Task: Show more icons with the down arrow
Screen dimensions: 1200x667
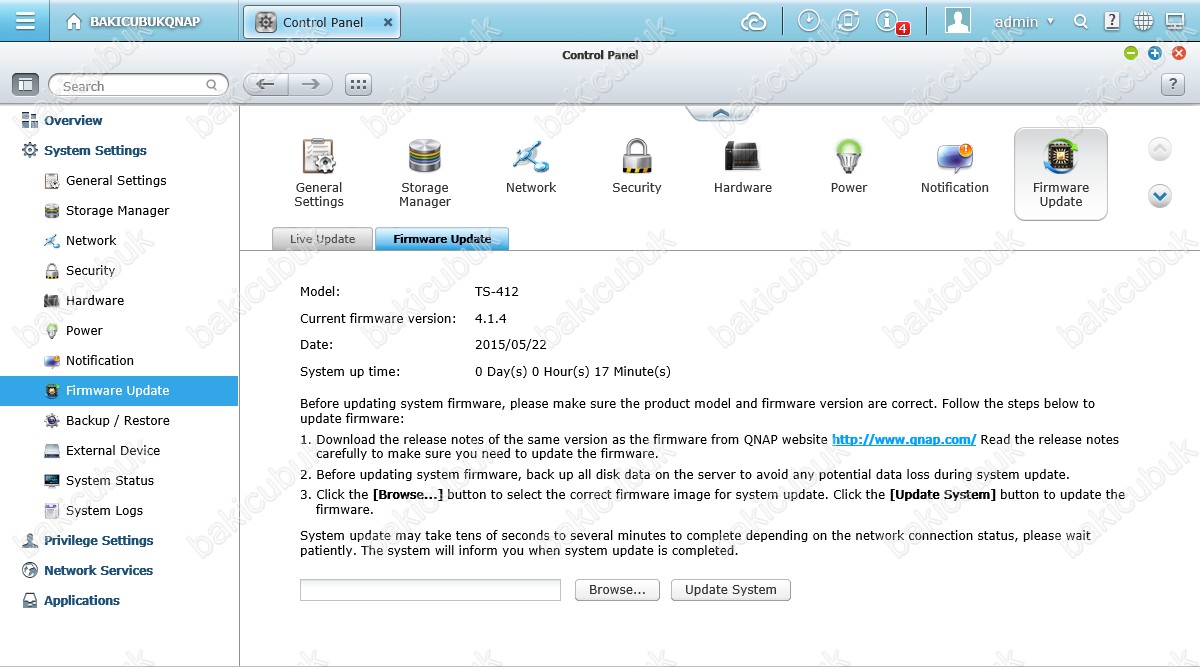Action: [1160, 196]
